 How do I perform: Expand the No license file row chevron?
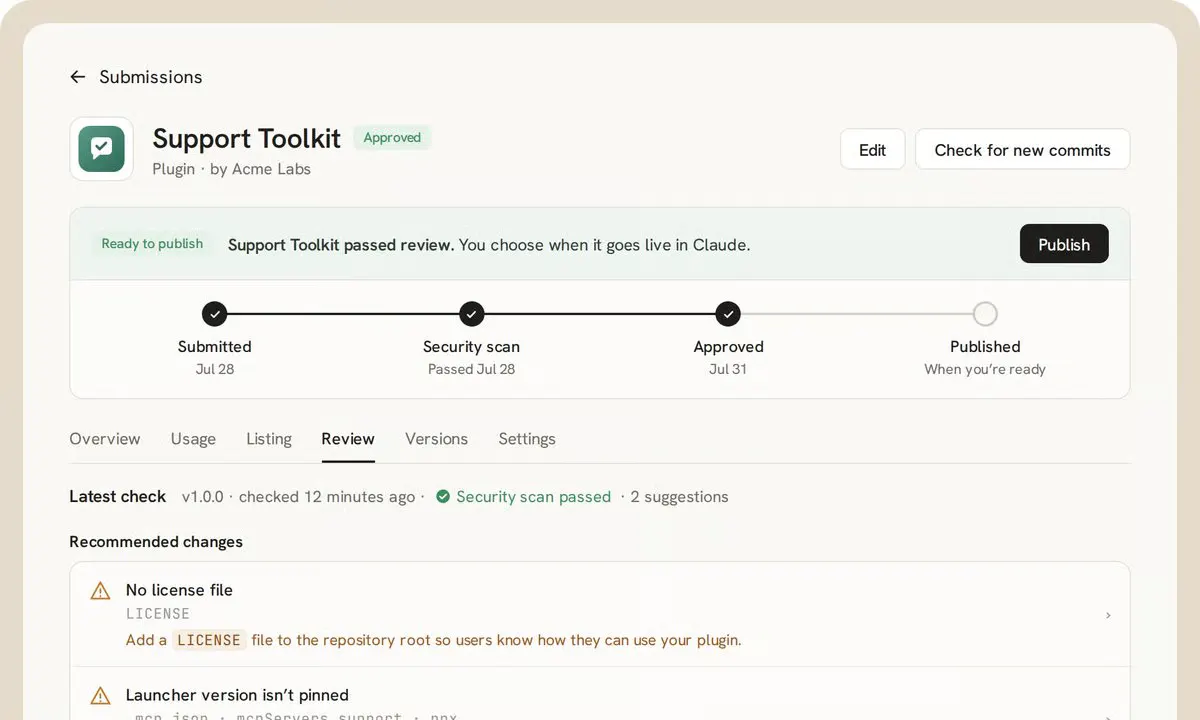(1108, 615)
